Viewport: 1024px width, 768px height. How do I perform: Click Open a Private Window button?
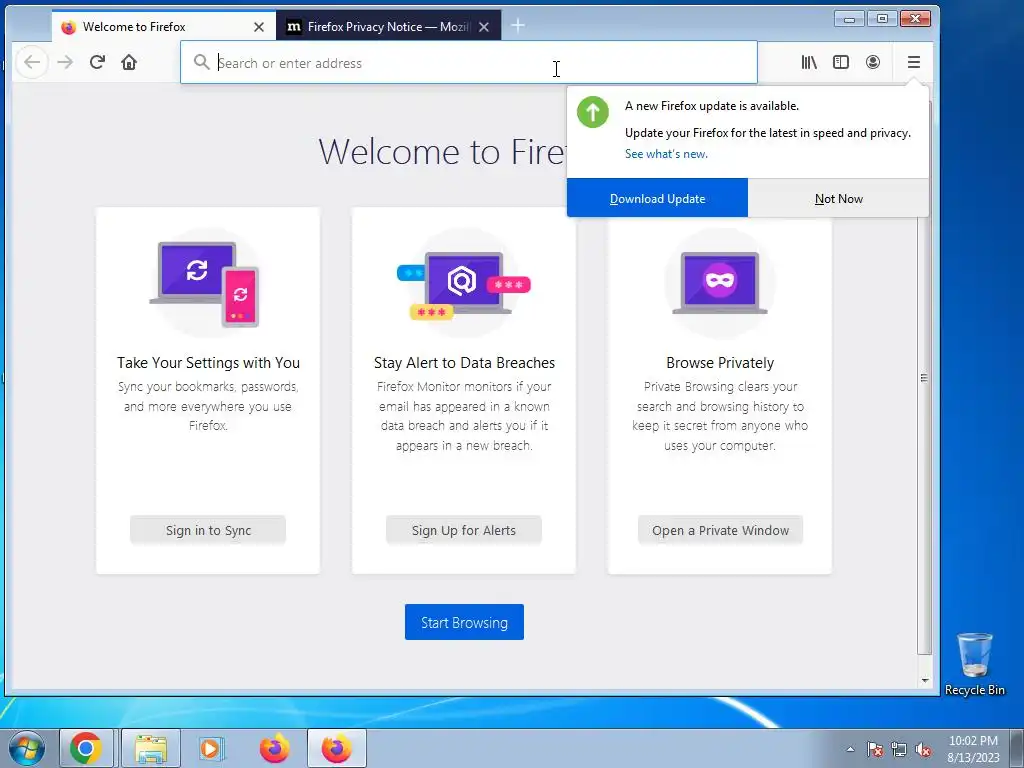[720, 530]
